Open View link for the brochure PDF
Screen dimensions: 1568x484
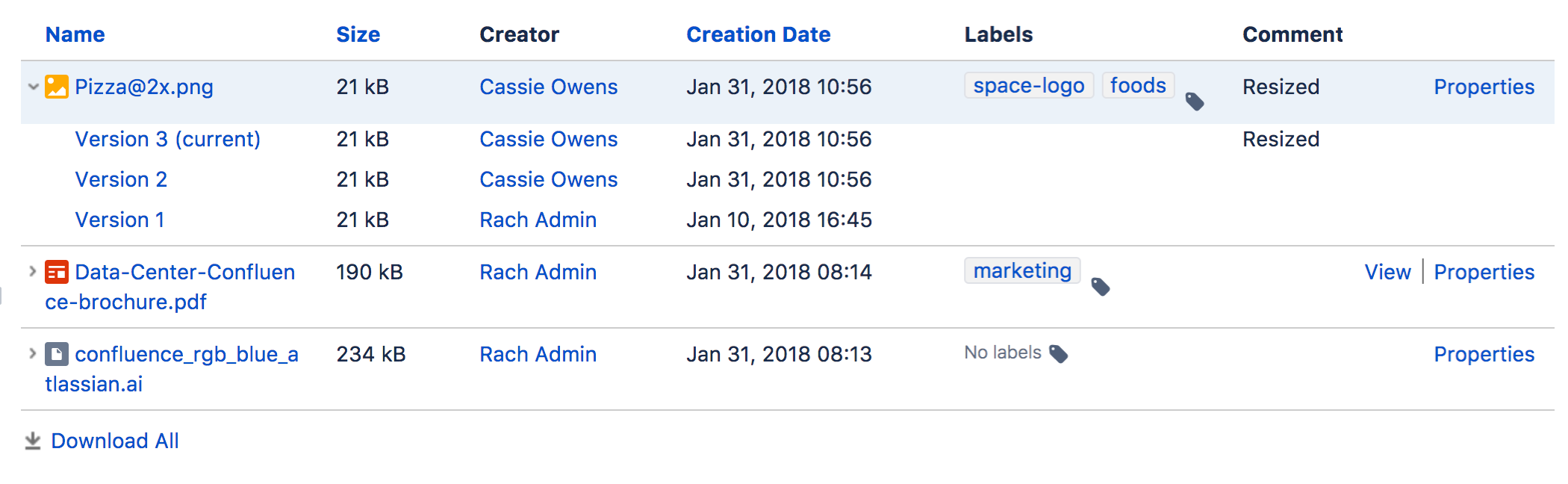[x=1387, y=272]
